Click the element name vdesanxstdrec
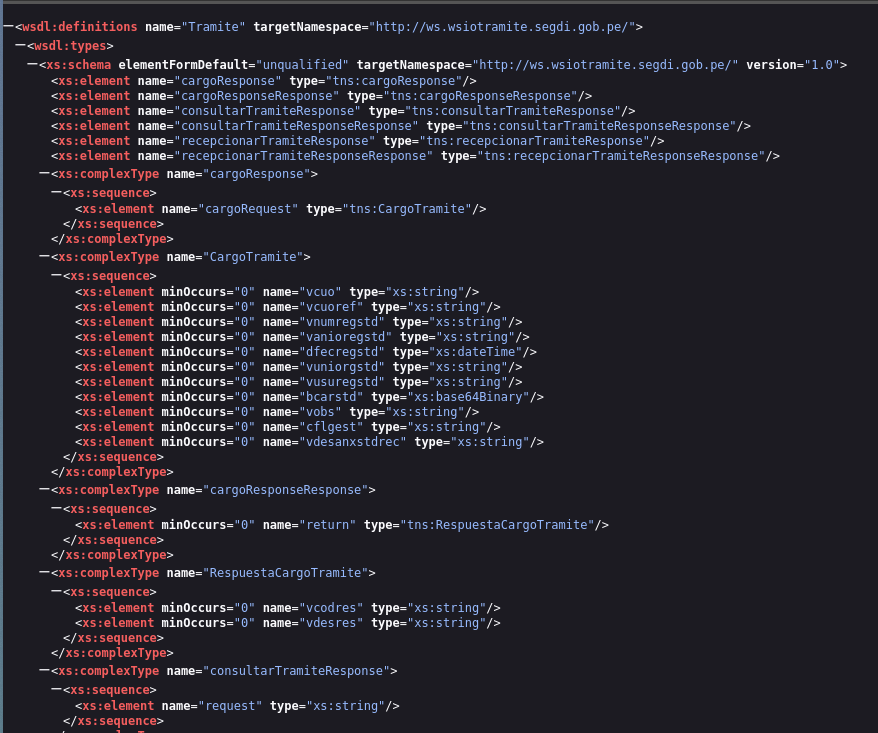 (353, 442)
